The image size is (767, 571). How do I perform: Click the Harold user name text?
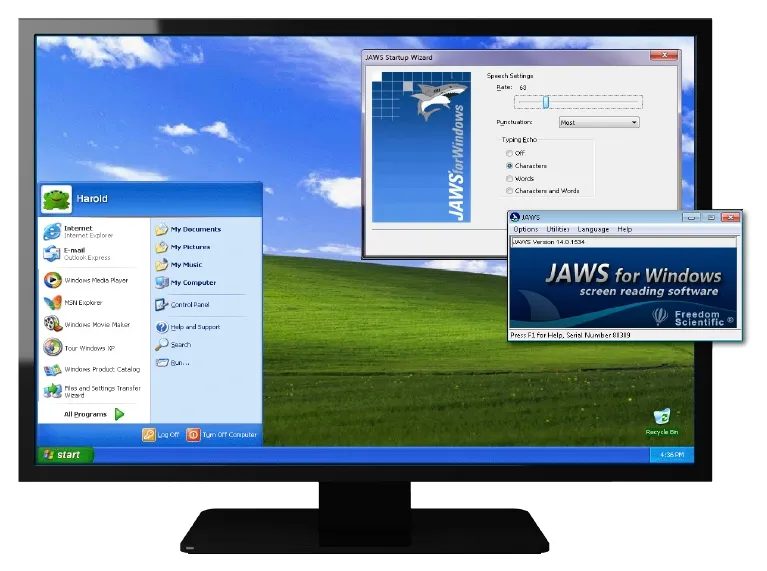coord(92,199)
